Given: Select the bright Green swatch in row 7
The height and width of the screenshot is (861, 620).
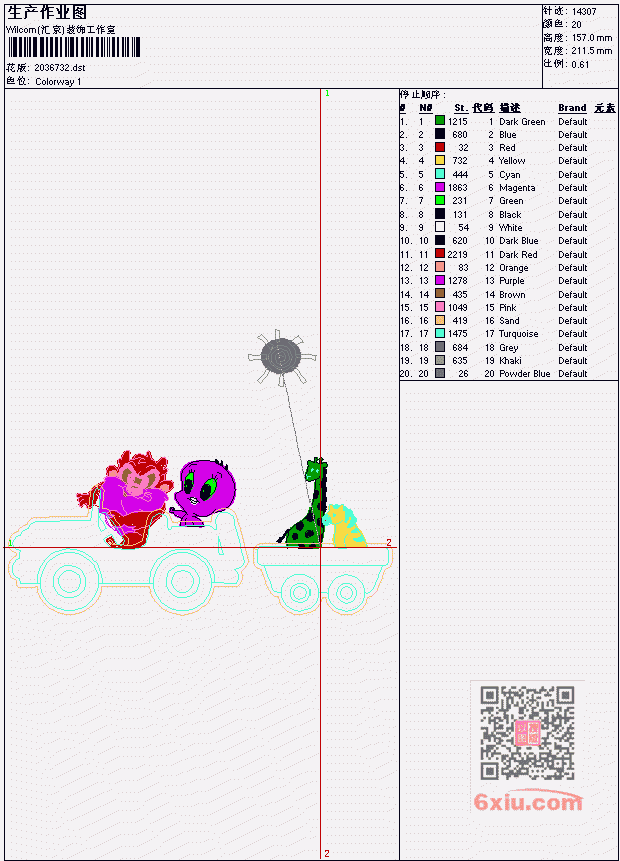Looking at the screenshot, I should coord(440,200).
